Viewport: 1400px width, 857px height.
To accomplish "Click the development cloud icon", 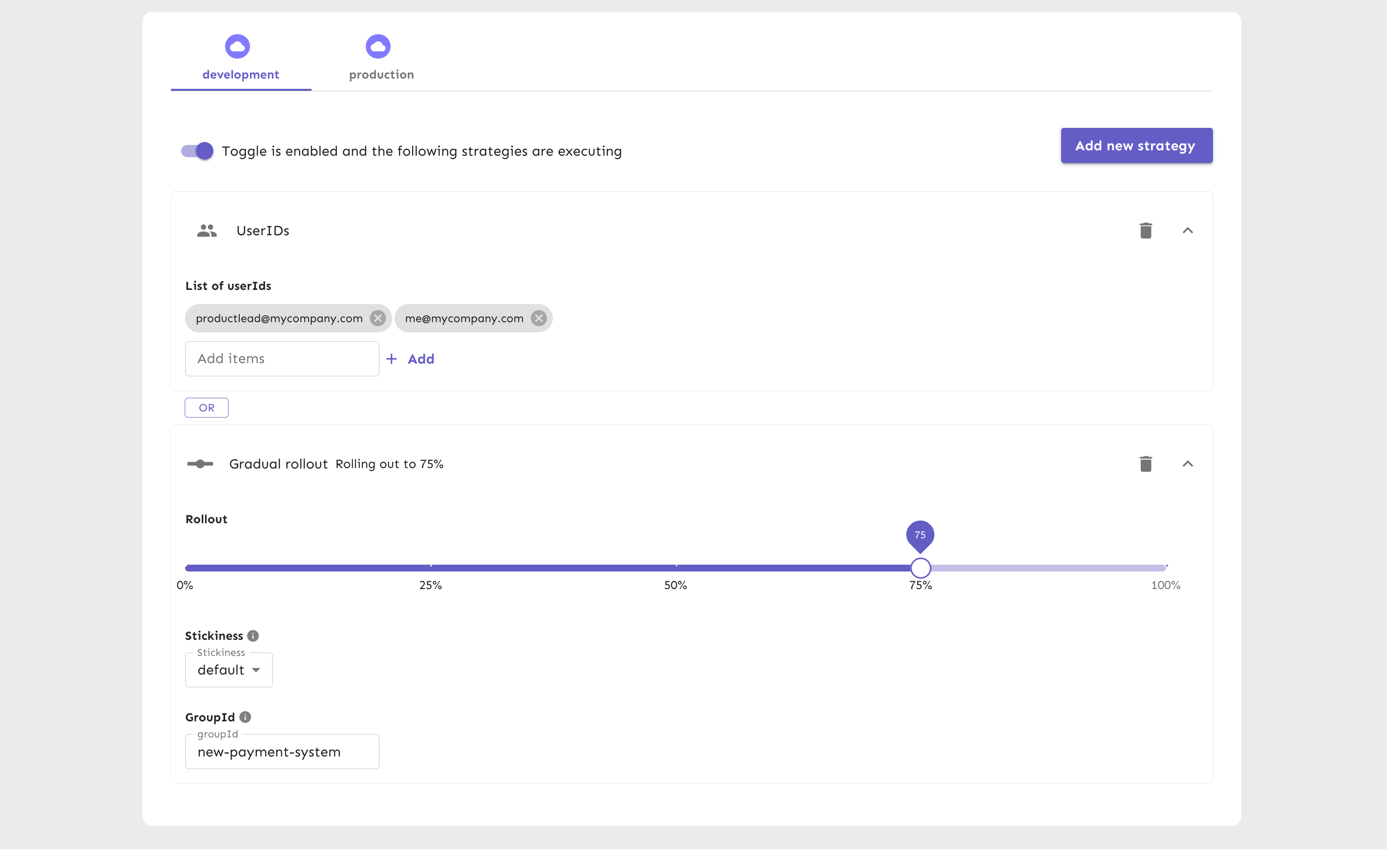I will (237, 46).
